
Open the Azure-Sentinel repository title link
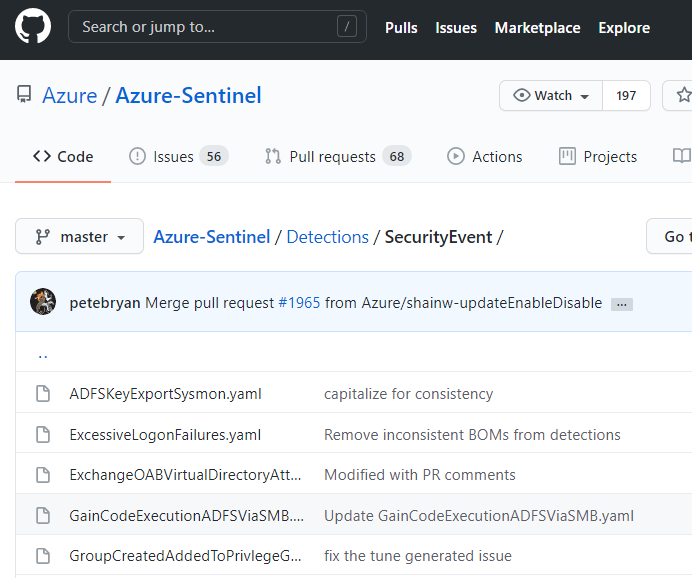click(x=188, y=96)
